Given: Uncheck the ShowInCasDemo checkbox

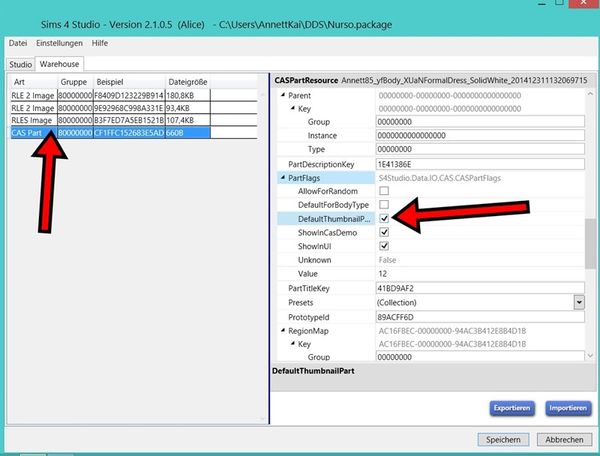Looking at the screenshot, I should coord(384,232).
